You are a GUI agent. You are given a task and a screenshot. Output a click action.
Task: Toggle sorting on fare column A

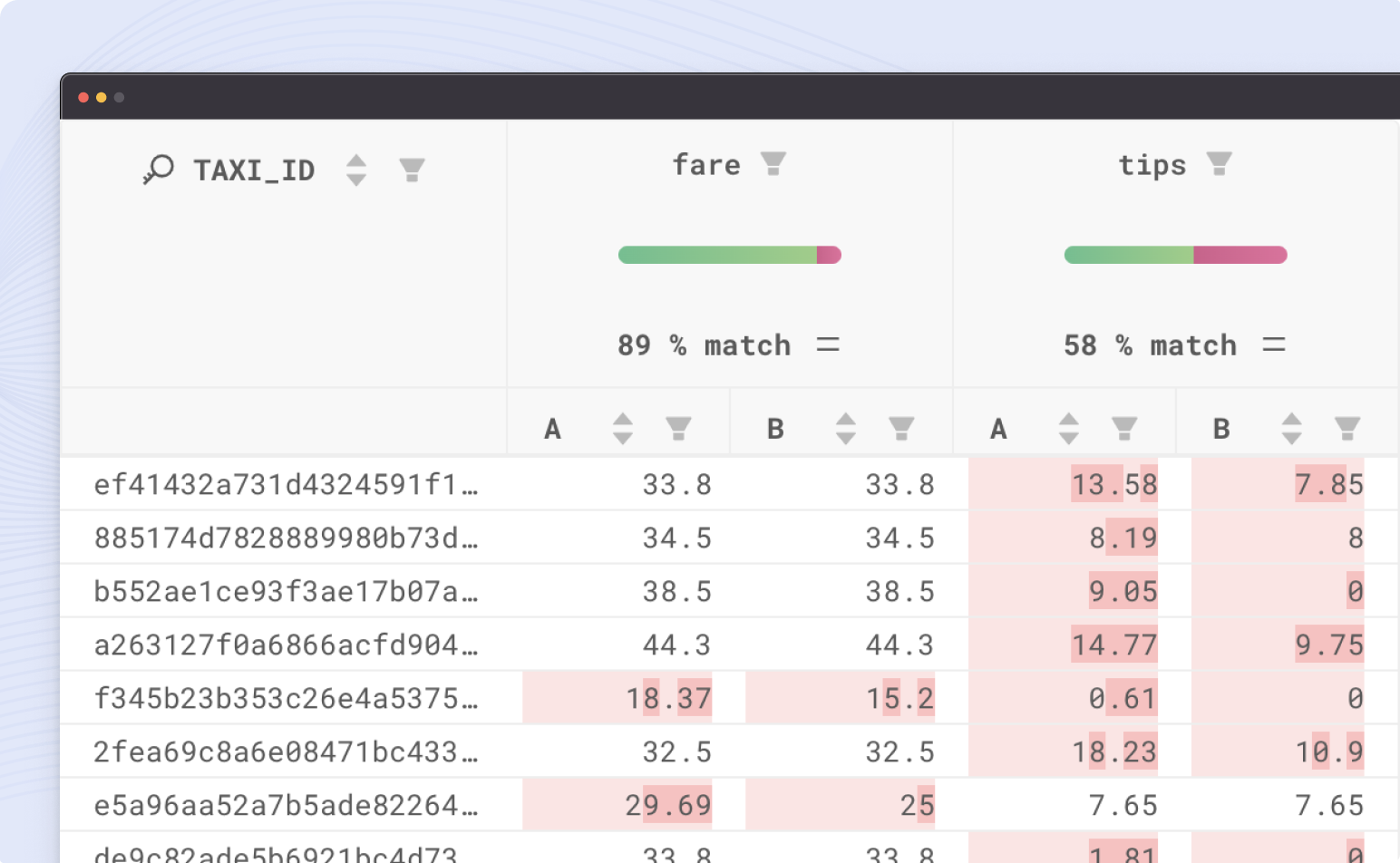[622, 428]
